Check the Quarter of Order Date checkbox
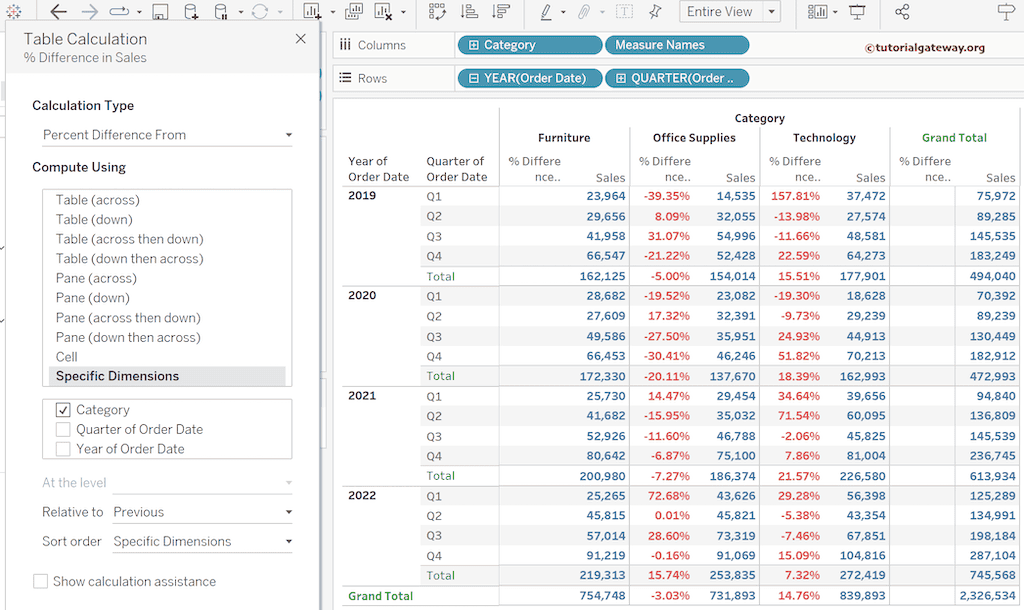Viewport: 1024px width, 610px height. pos(63,430)
